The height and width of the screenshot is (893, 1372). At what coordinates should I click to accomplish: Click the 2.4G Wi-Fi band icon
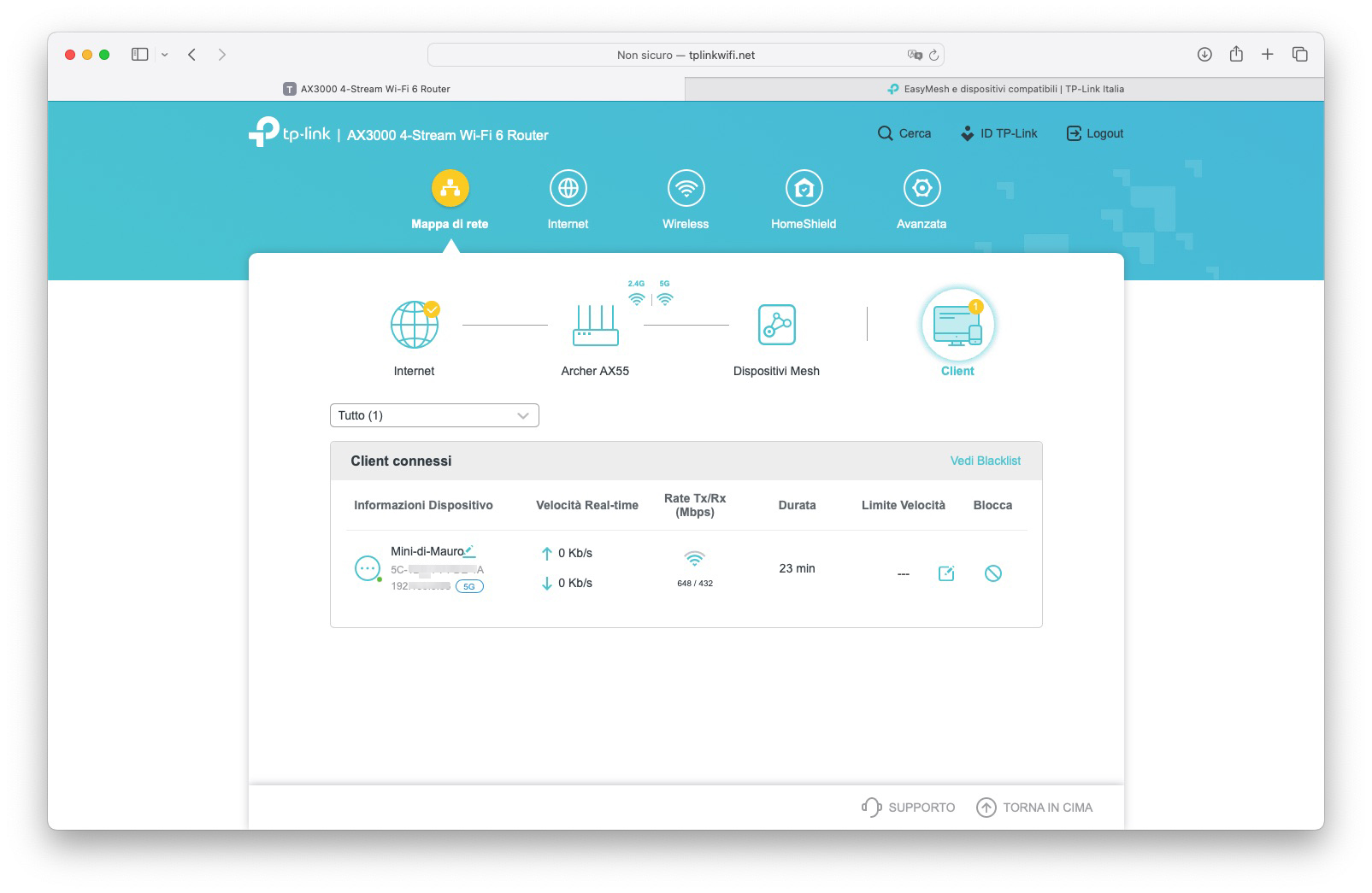[636, 299]
